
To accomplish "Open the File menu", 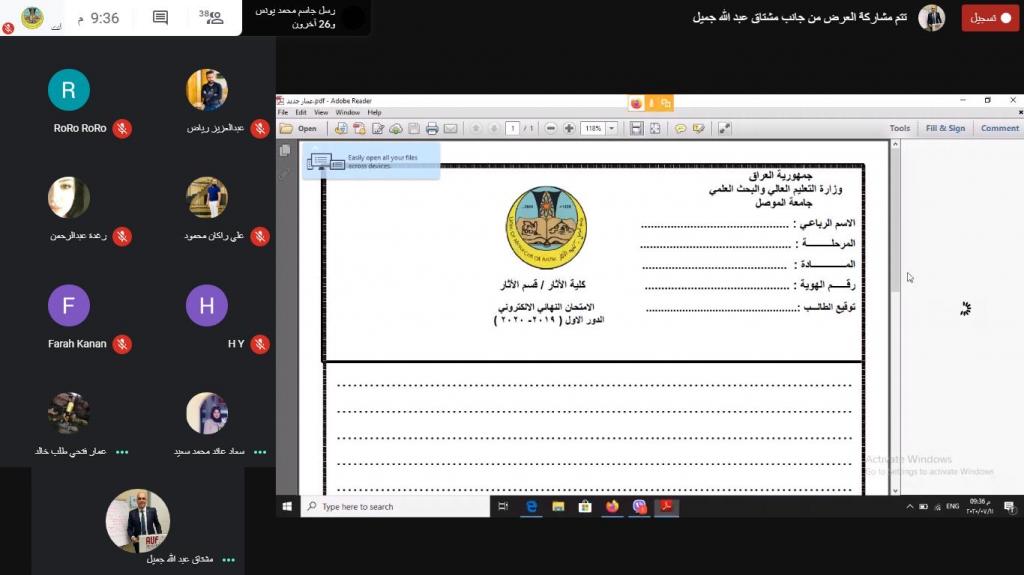I will click(x=285, y=112).
